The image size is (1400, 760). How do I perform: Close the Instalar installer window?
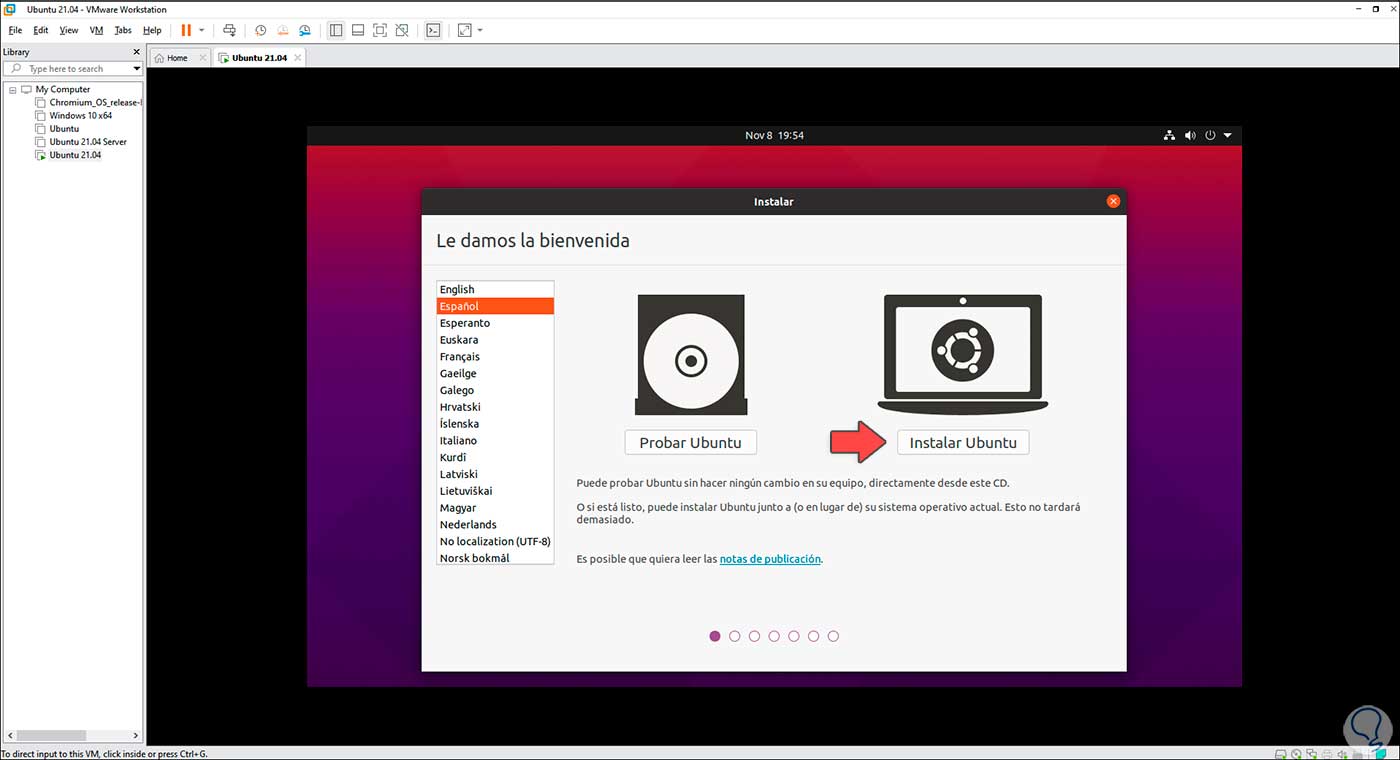1113,201
